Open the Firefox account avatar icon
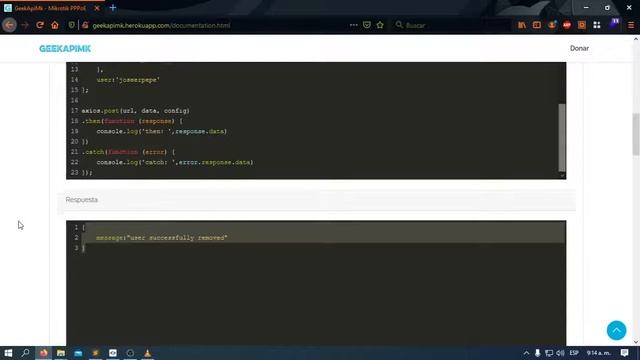 552,25
